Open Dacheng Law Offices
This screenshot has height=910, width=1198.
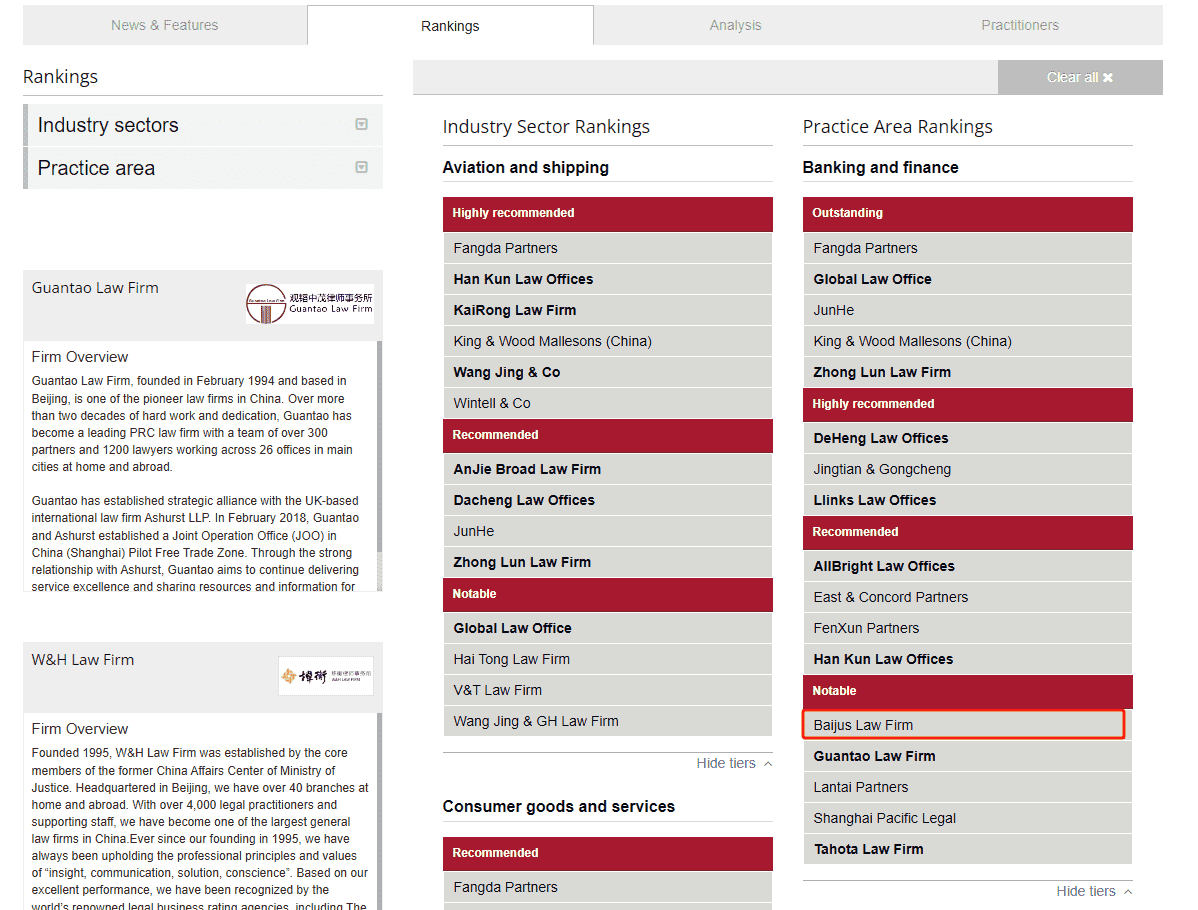pos(607,500)
